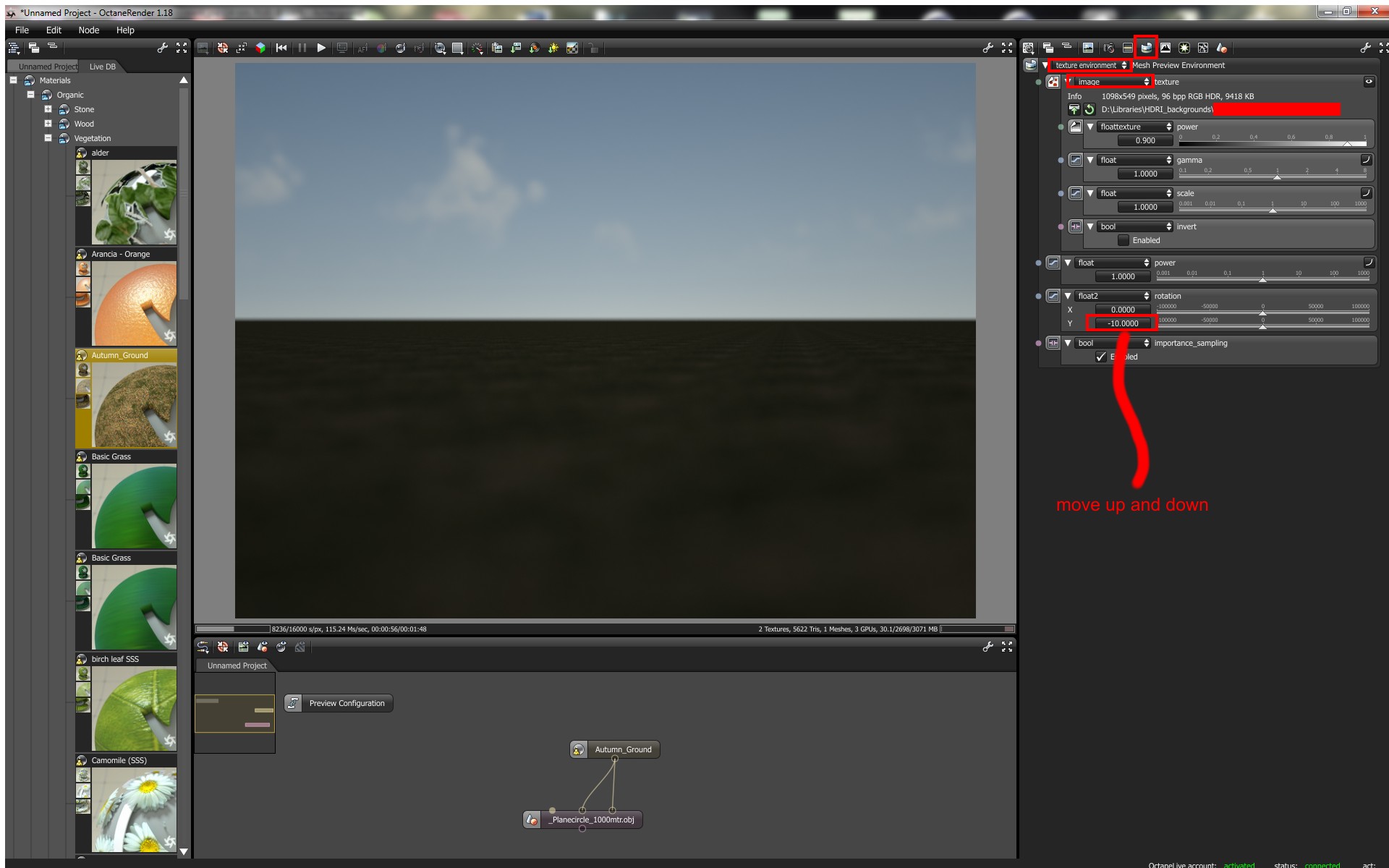
Task: Switch to the Live DB tab
Action: coord(102,67)
